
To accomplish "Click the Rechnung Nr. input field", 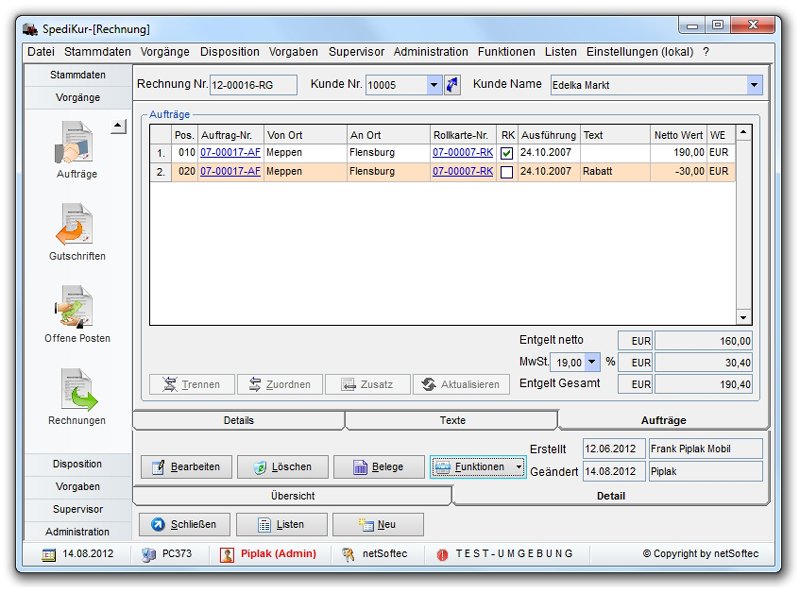I will 253,85.
